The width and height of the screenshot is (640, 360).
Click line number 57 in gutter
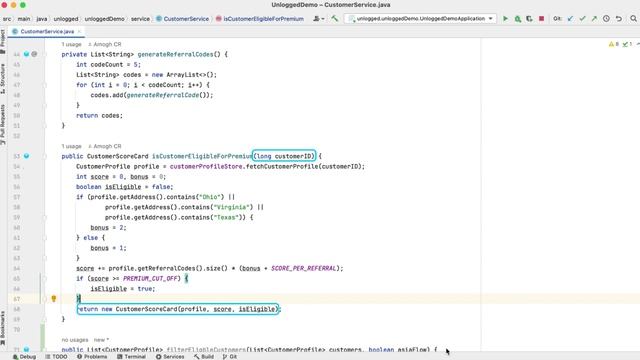tap(17, 197)
